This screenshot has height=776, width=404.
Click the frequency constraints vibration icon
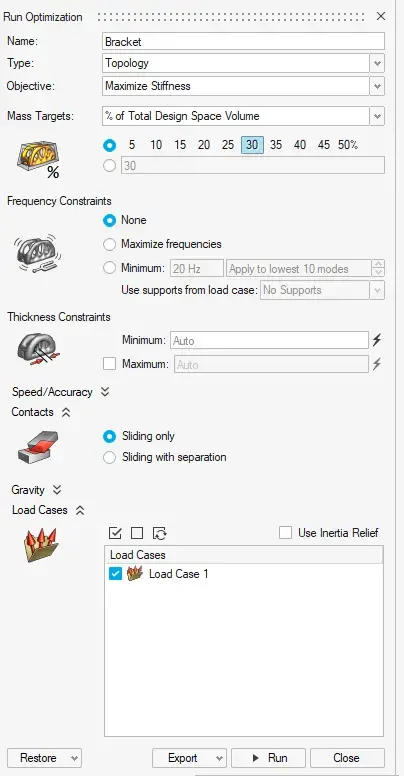[37, 254]
